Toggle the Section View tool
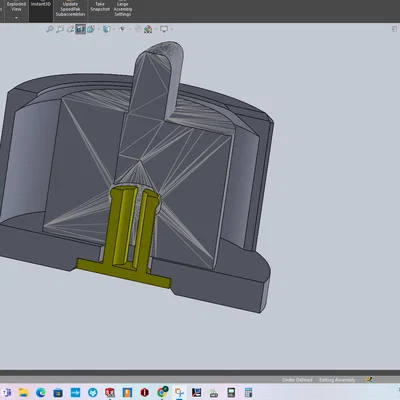The height and width of the screenshot is (400, 400). coord(80,29)
